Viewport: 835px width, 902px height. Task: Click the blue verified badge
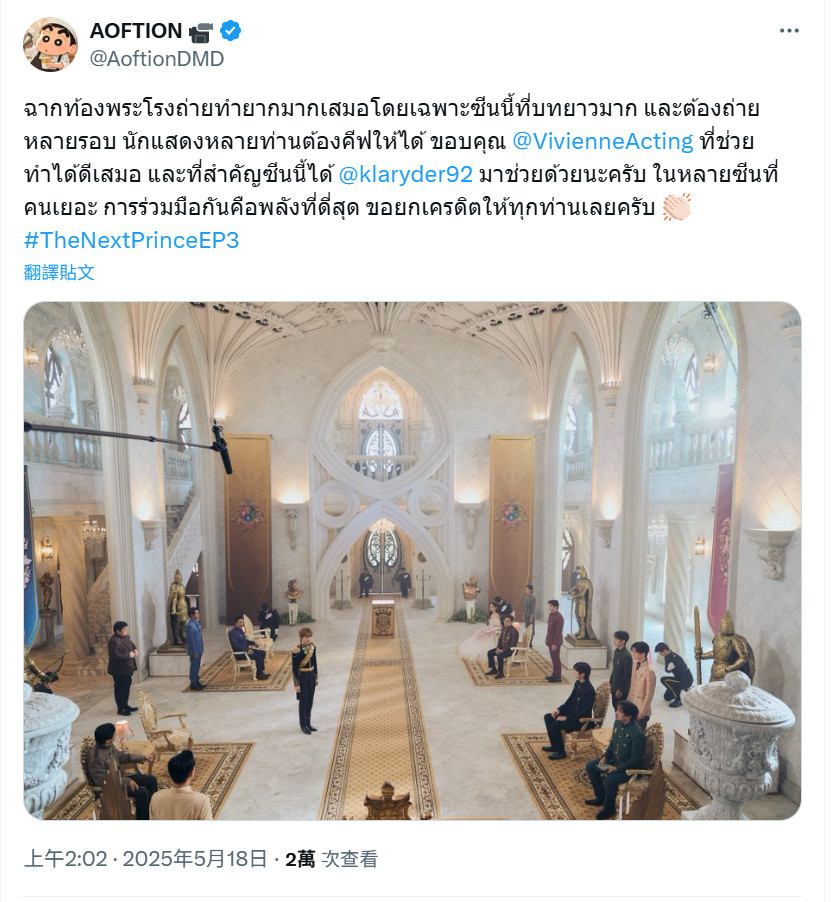(231, 30)
